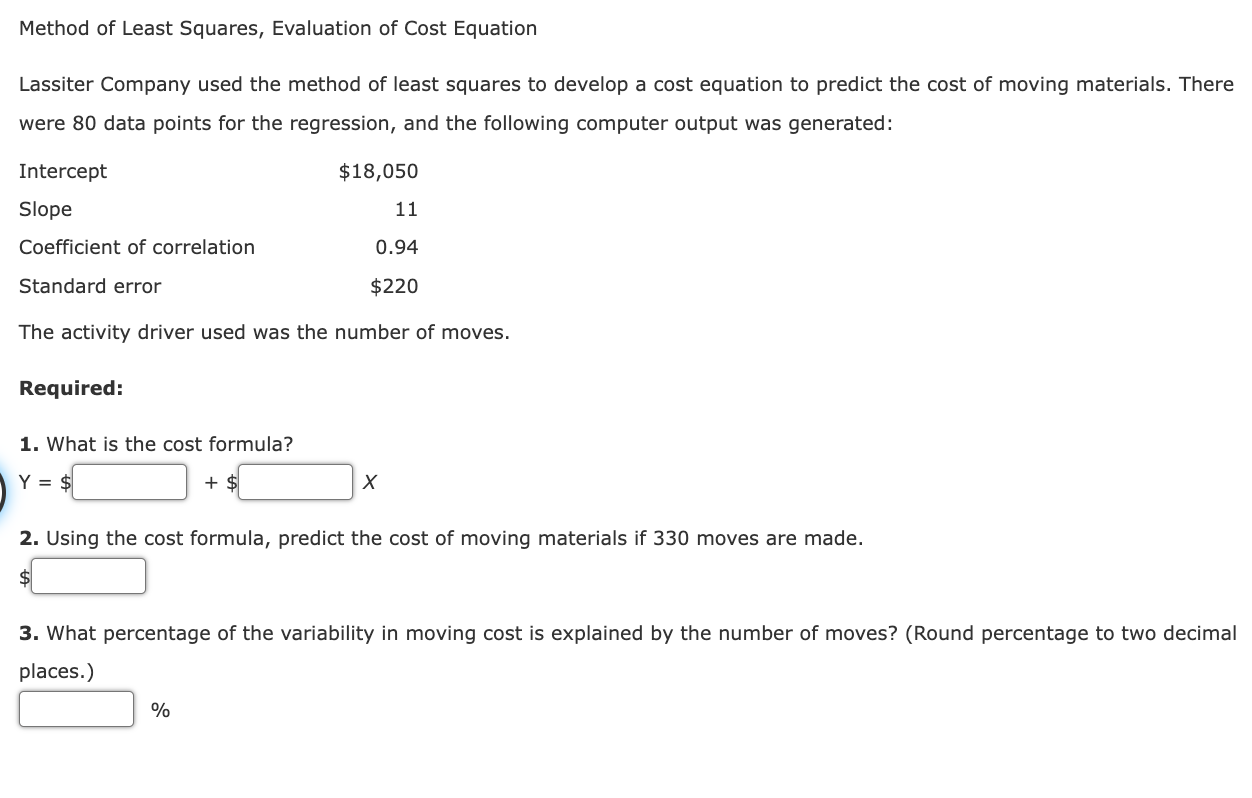Click the activity driver sentence about moves
This screenshot has width=1252, height=798.
point(265,332)
